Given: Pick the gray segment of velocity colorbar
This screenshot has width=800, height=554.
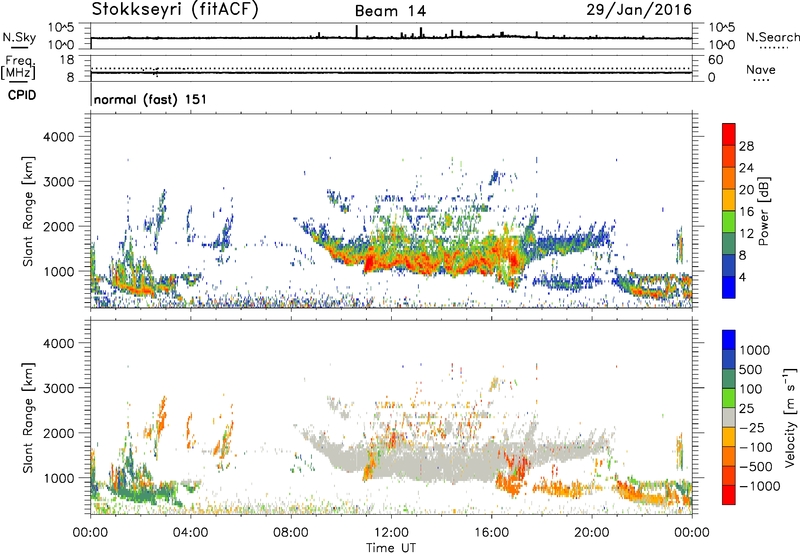Looking at the screenshot, I should (x=729, y=417).
